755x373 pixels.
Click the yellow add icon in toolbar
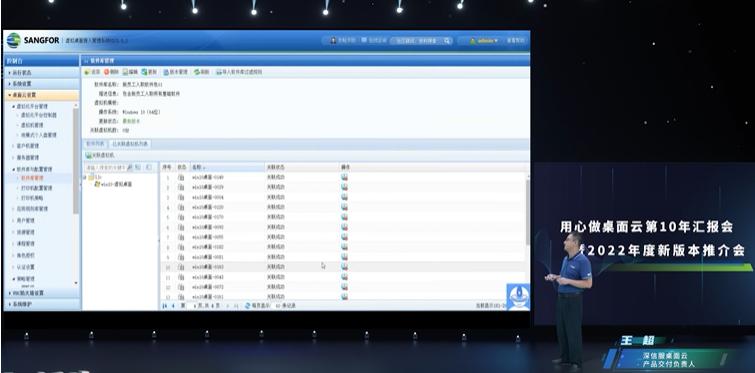click(88, 72)
